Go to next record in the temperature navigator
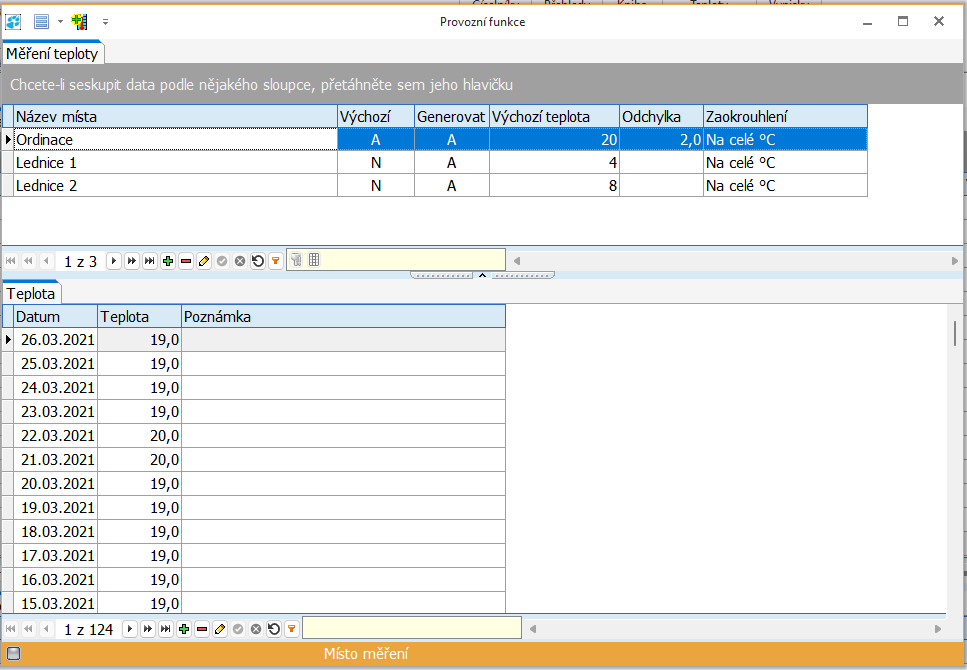The height and width of the screenshot is (670, 967). point(130,629)
